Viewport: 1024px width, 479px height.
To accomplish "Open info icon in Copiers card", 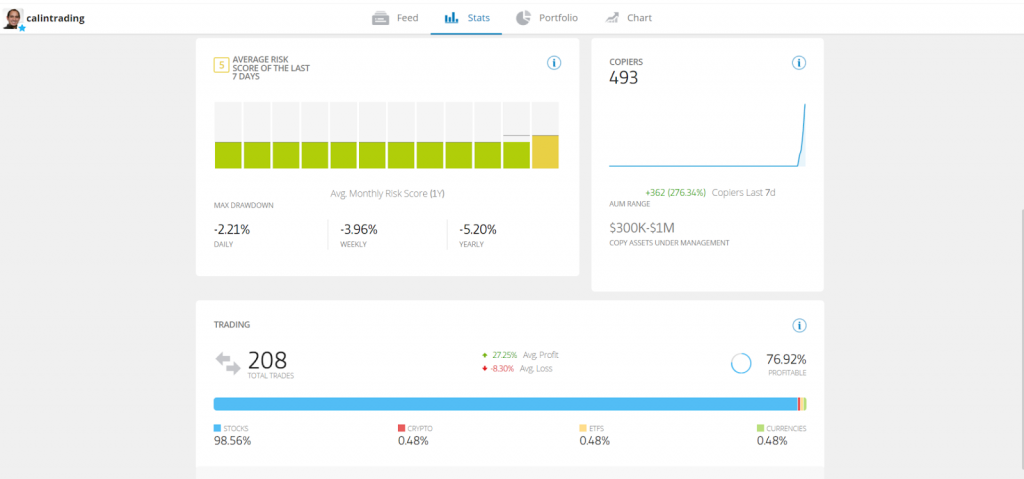I will tap(798, 63).
